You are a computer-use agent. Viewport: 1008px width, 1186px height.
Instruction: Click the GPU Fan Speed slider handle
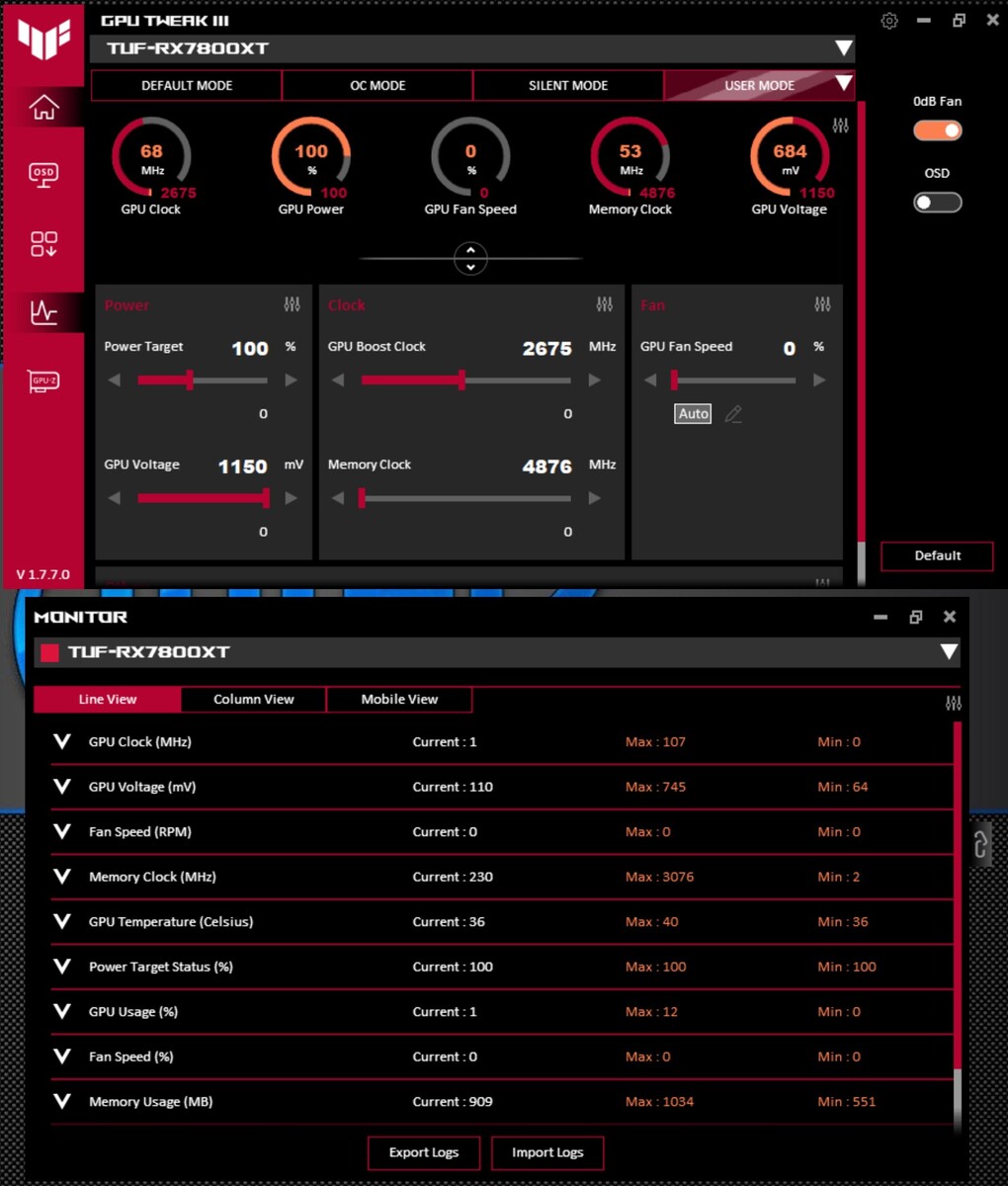tap(674, 381)
